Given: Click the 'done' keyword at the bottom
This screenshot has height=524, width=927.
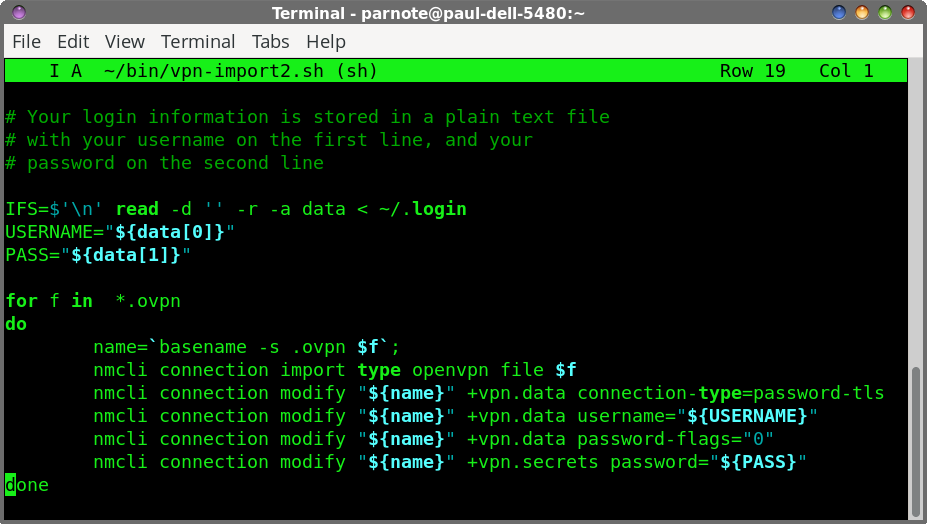Looking at the screenshot, I should coord(27,485).
